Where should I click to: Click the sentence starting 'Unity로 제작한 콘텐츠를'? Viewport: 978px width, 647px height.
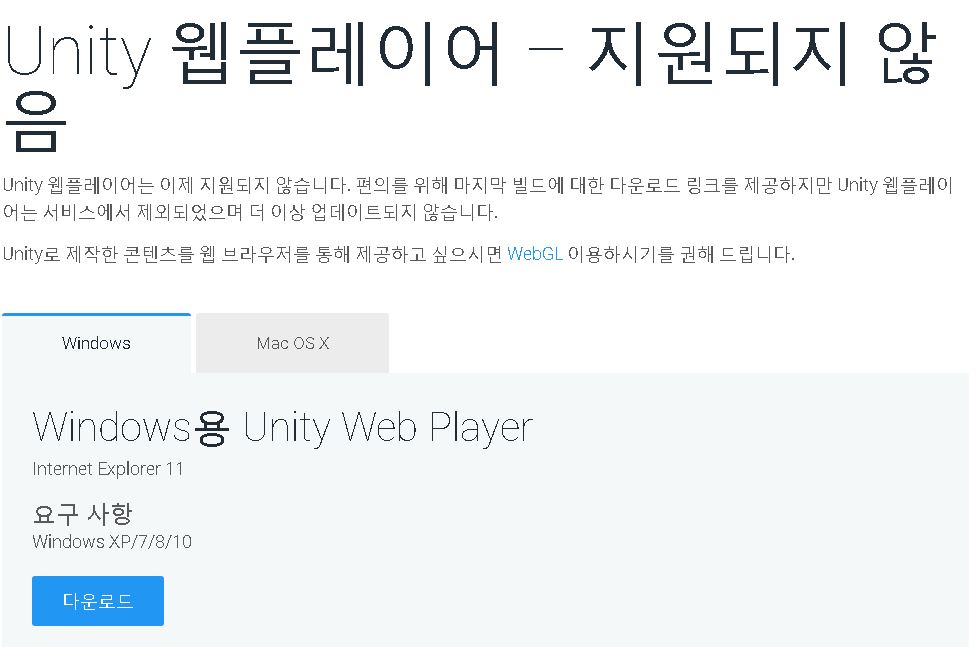(x=399, y=254)
